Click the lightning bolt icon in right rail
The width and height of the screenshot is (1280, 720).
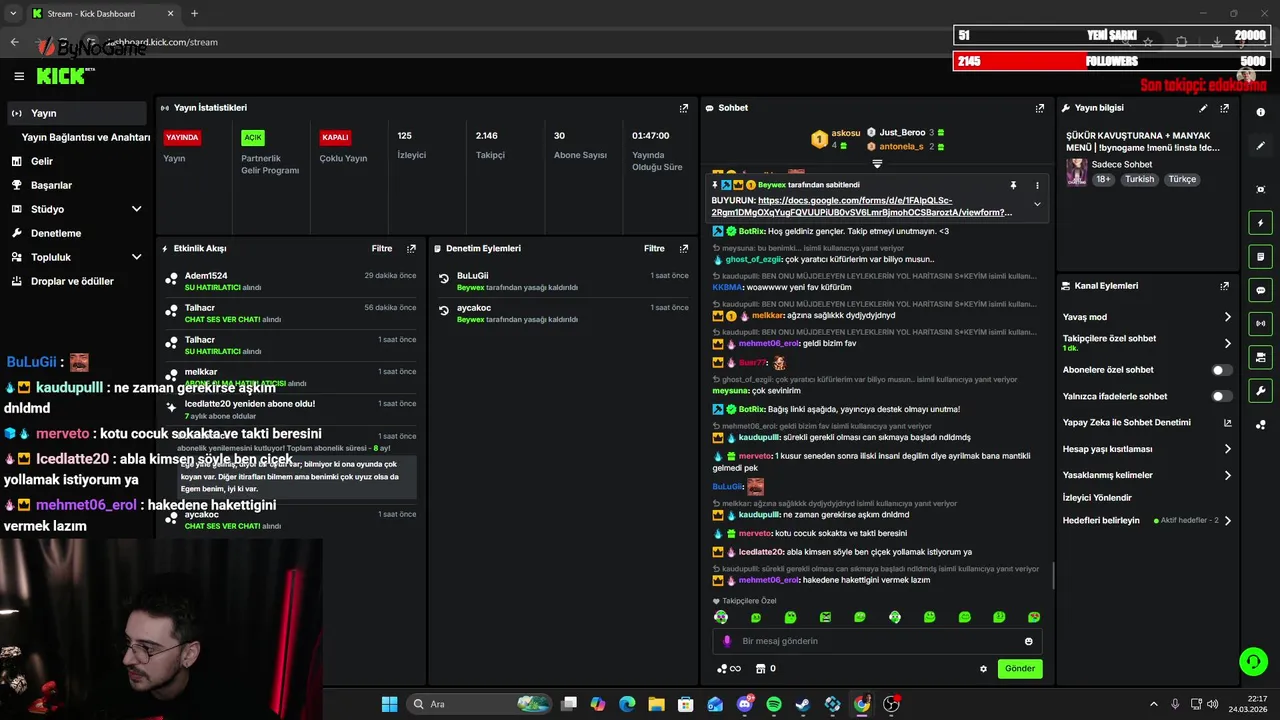click(x=1261, y=223)
